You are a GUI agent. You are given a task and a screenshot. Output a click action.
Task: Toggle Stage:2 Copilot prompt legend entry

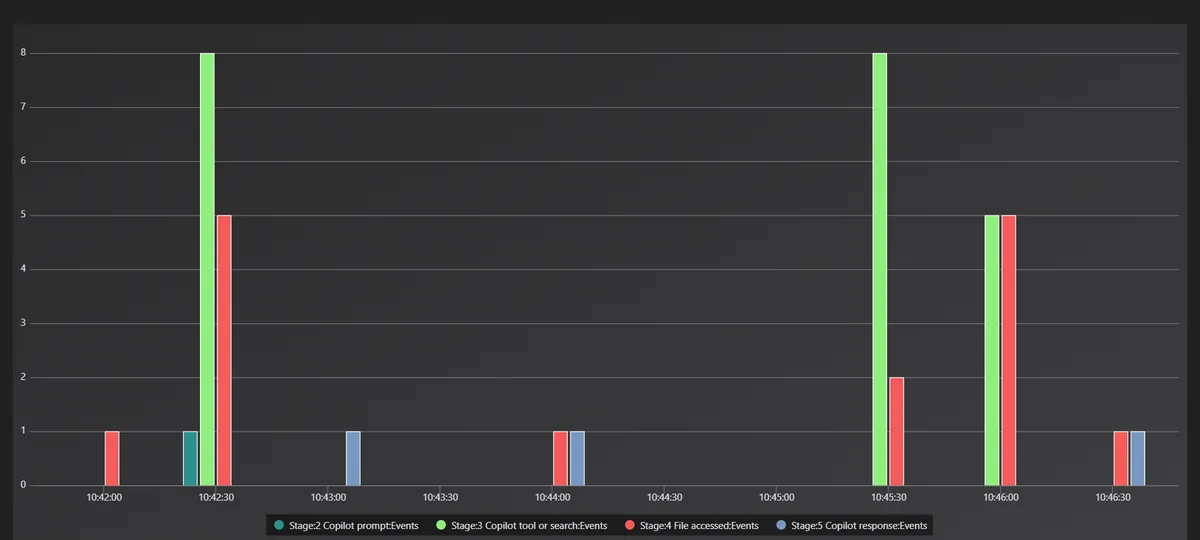click(346, 525)
